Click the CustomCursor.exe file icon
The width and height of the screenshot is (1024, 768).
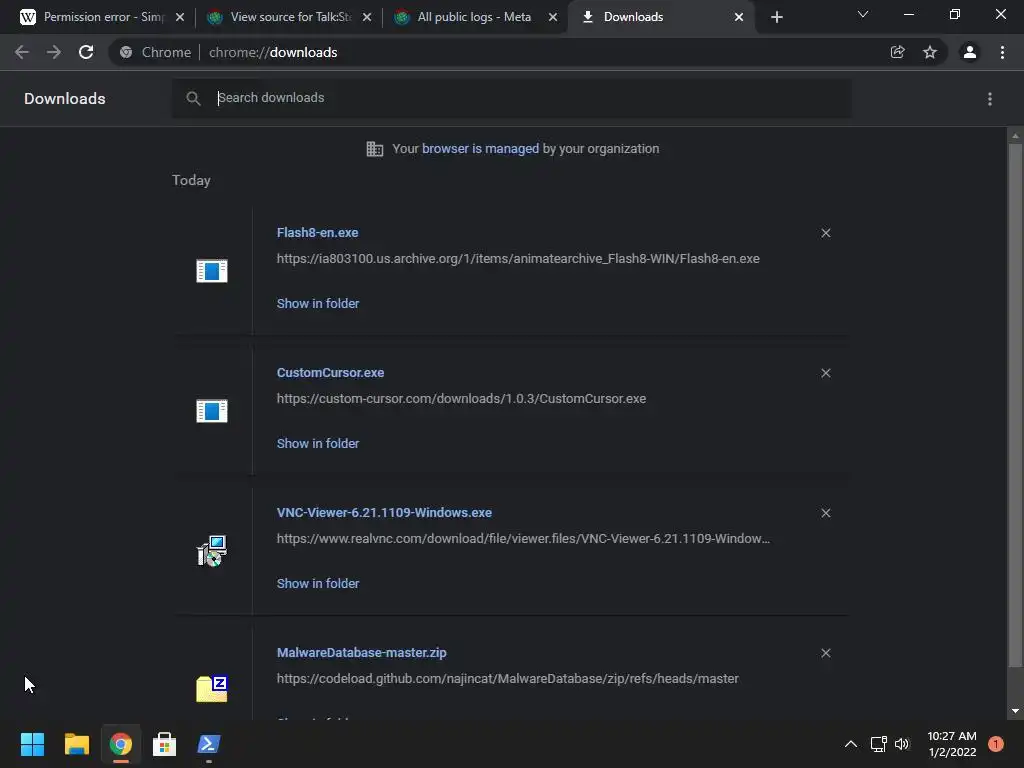click(x=212, y=411)
